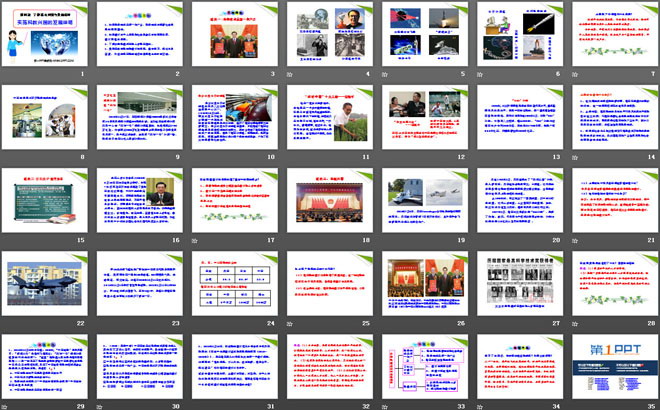Select slide 11 thumbnail with man in rice field
This screenshot has height=410, width=660.
[x=330, y=117]
